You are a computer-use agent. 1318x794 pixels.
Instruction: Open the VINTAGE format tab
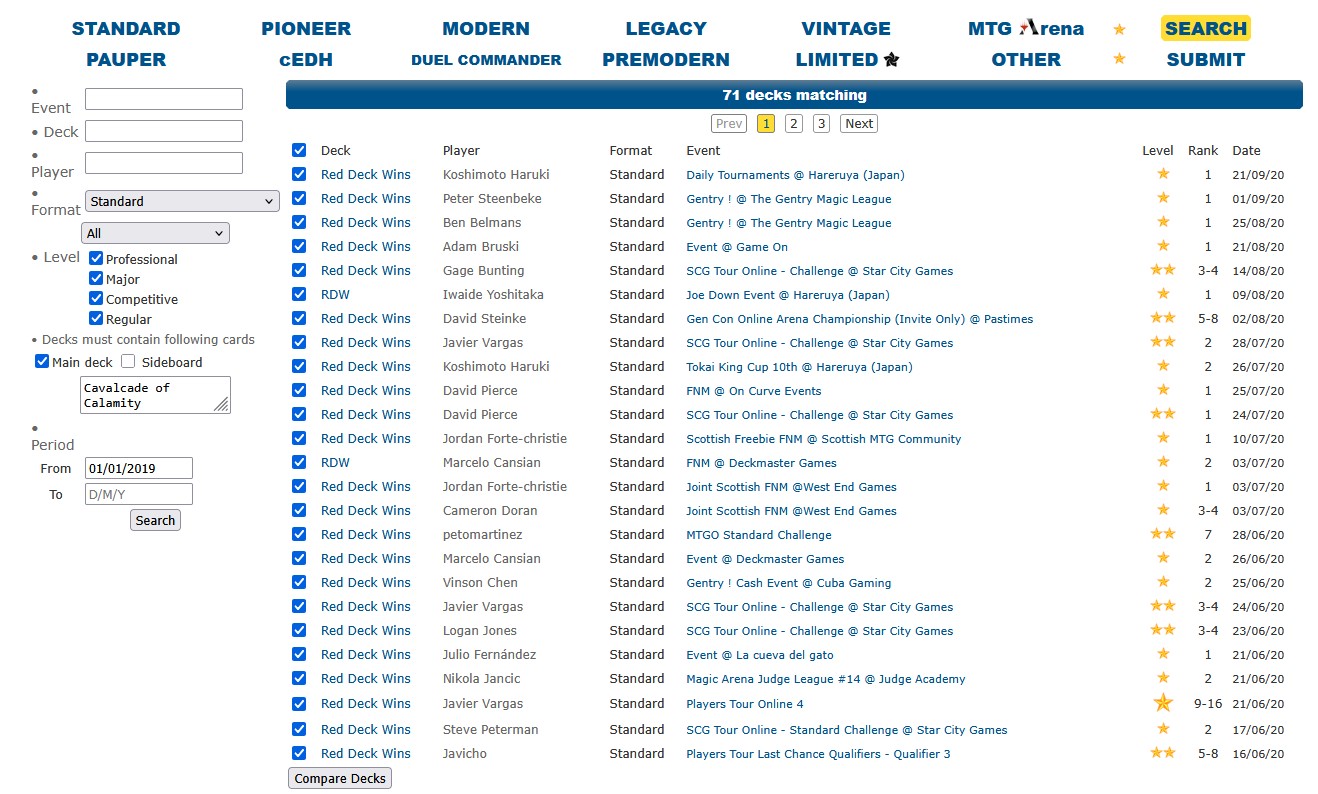coord(846,29)
